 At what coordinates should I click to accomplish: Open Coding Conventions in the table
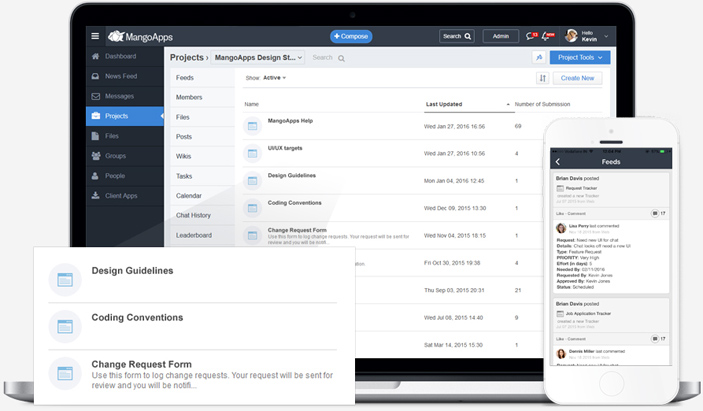click(x=295, y=203)
